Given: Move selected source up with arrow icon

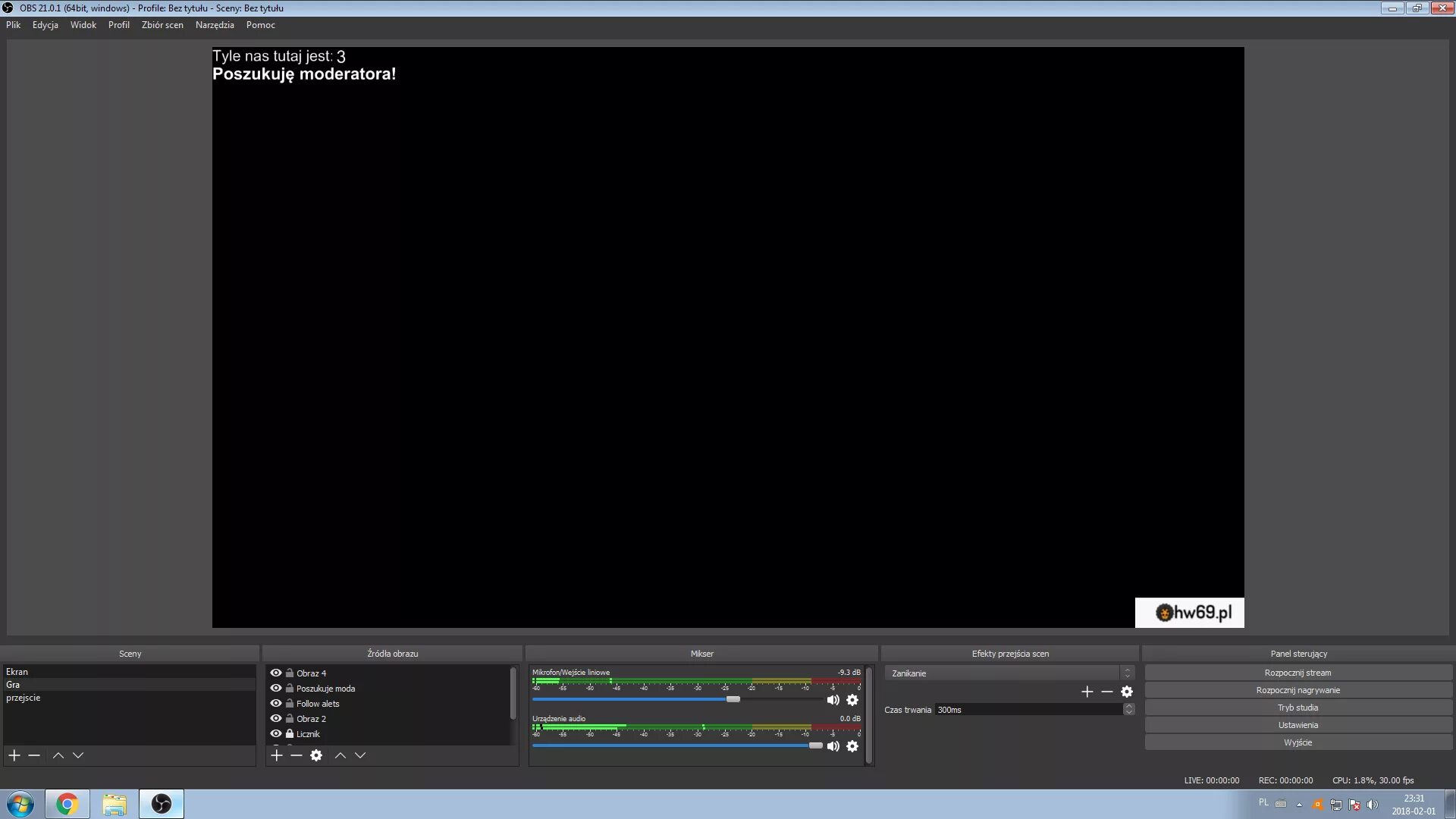Looking at the screenshot, I should (340, 755).
